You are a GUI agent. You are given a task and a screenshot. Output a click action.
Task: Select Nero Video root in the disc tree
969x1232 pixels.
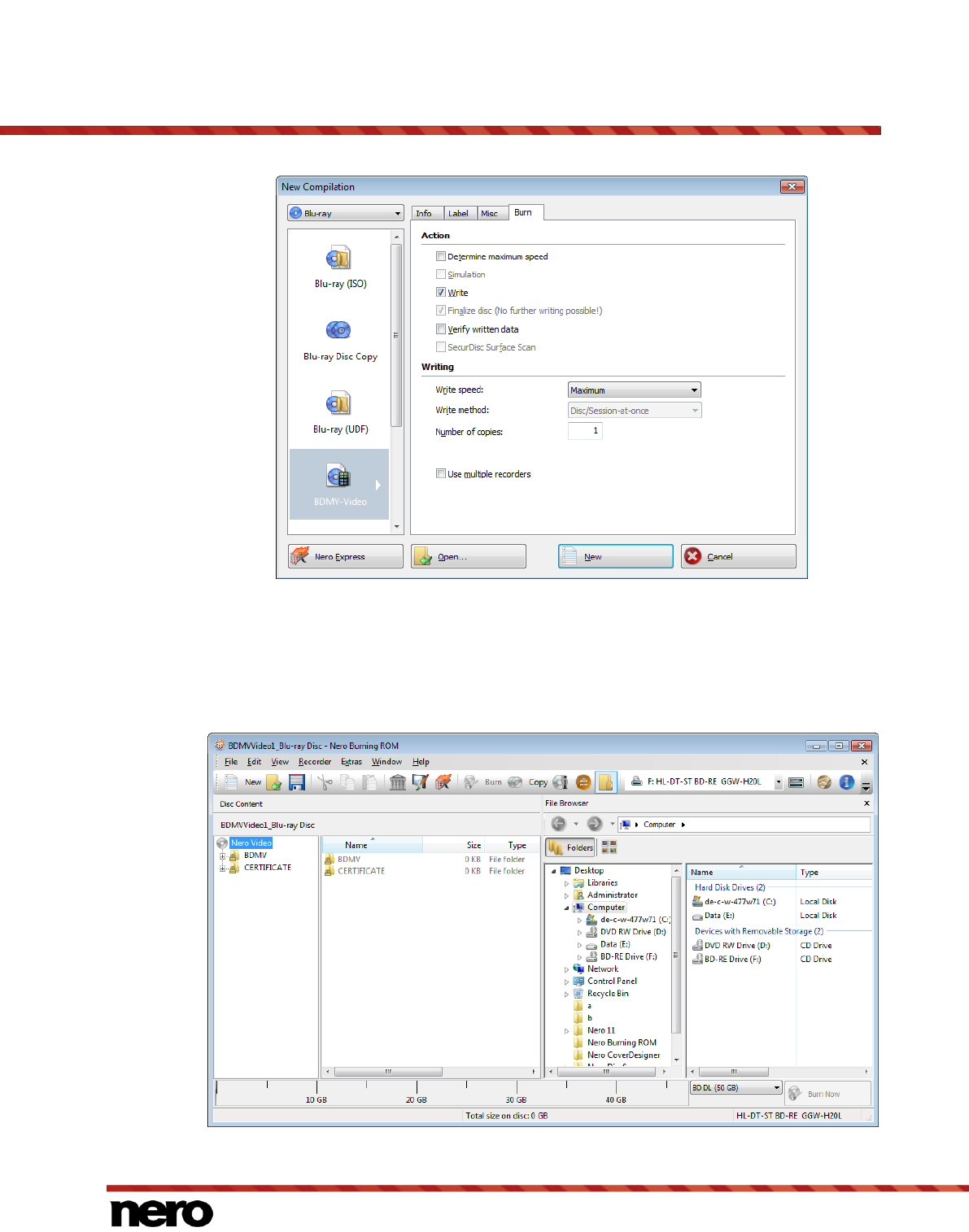coord(251,843)
